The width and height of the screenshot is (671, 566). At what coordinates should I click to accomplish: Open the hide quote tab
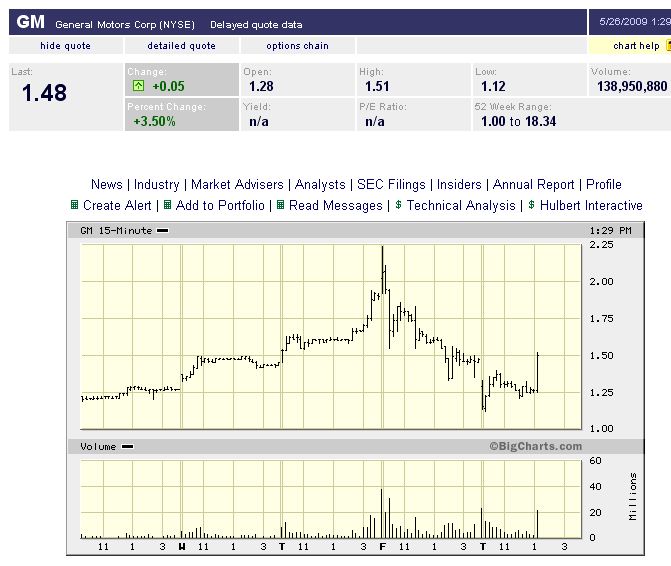point(65,46)
